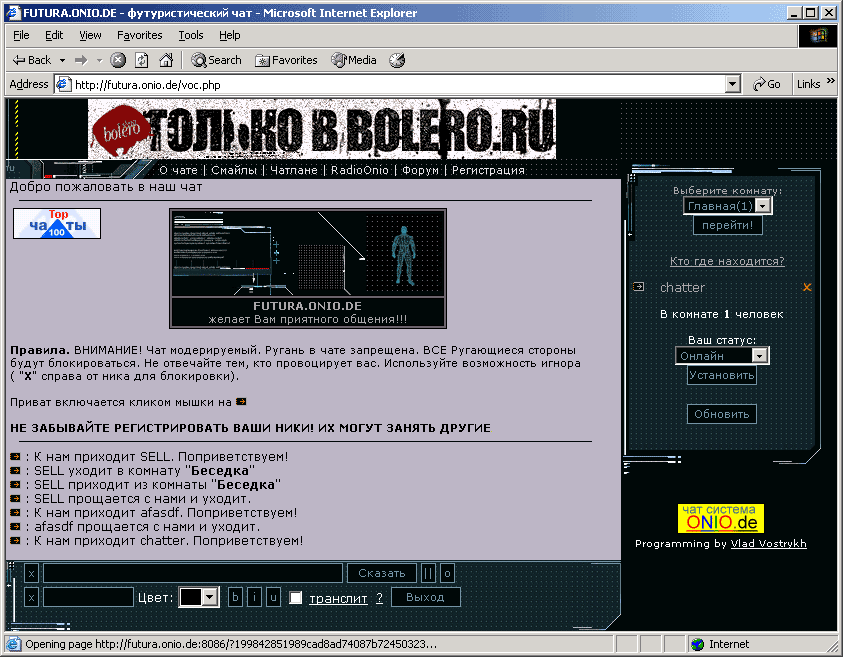843x657 pixels.
Task: Open the Главная(1) room dropdown
Action: coord(762,205)
